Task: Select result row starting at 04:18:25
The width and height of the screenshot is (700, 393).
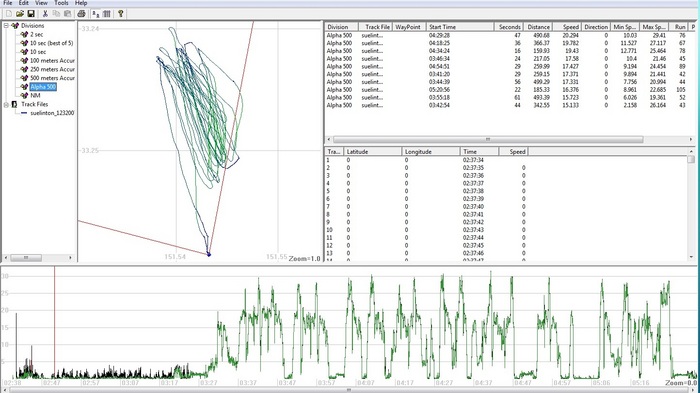Action: (x=510, y=43)
